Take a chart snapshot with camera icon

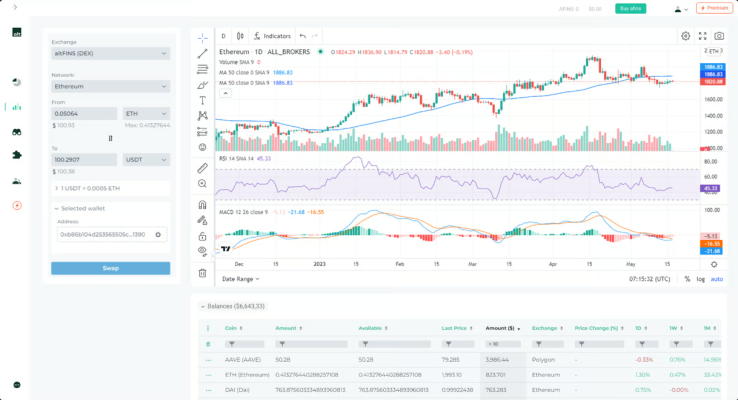[719, 36]
